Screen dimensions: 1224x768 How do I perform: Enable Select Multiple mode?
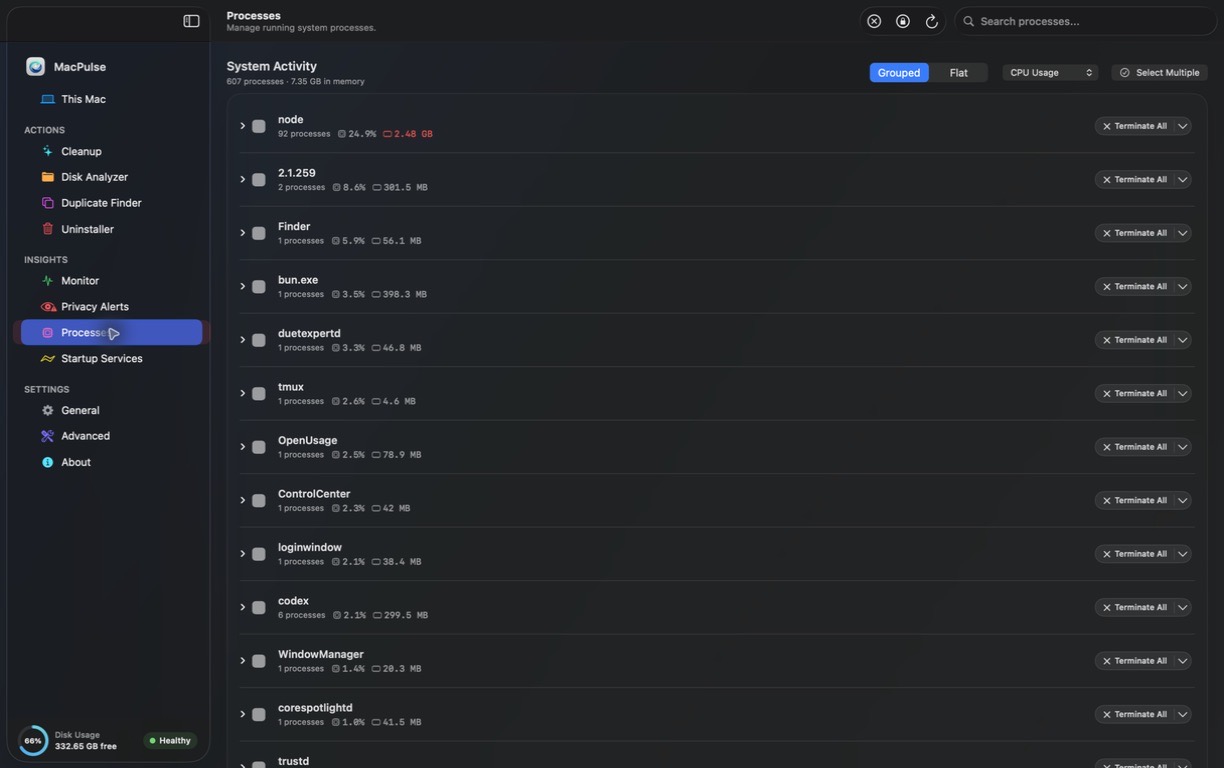coord(1160,73)
